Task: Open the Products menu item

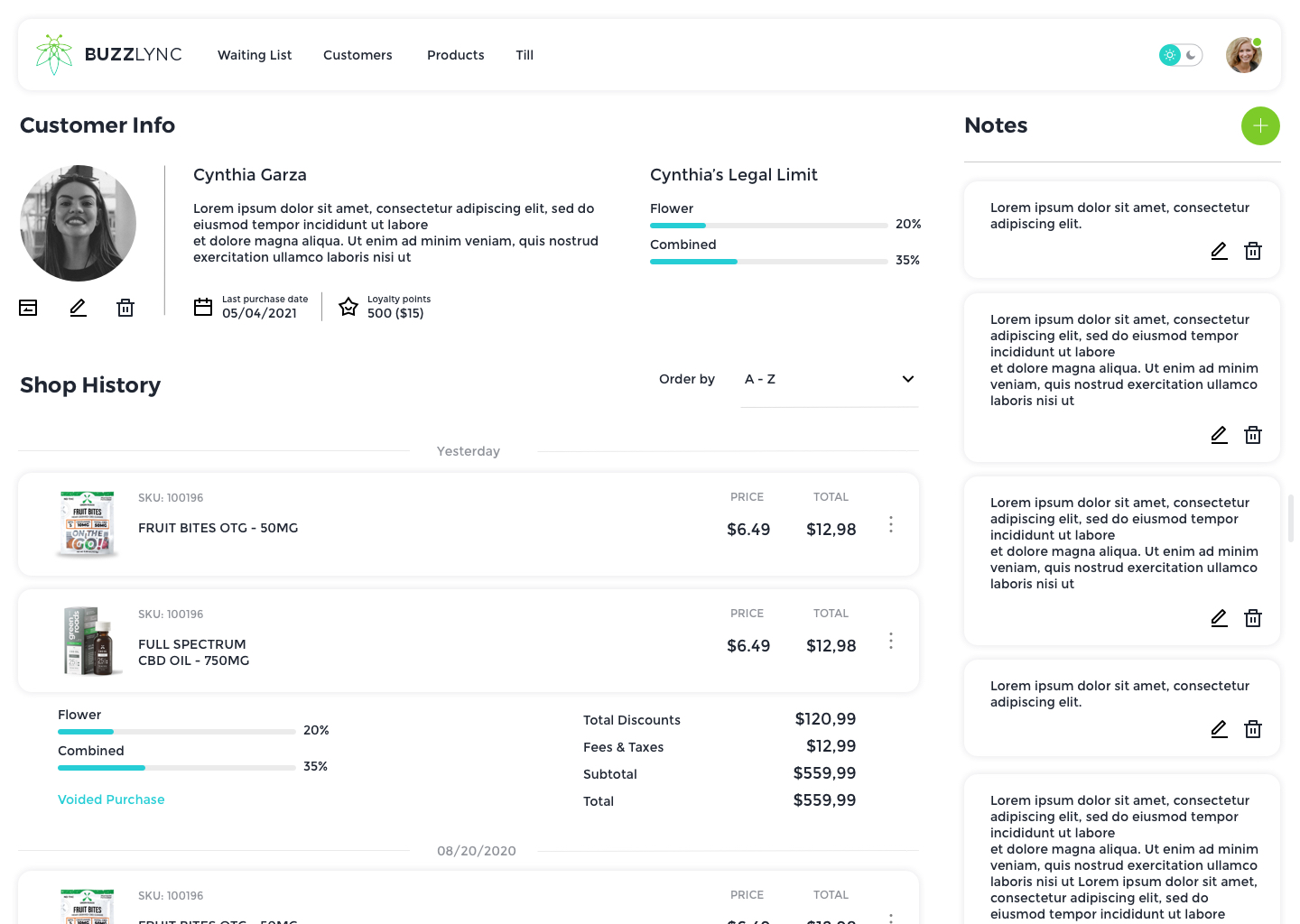Action: coord(455,55)
